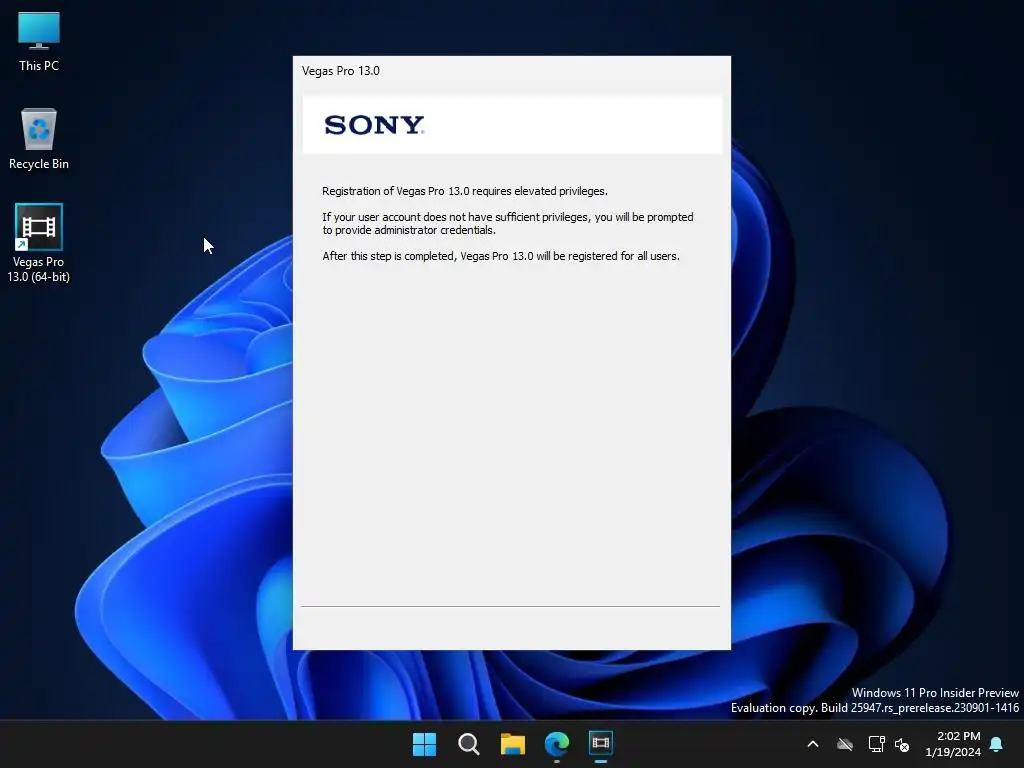
Task: Click text 'Registration of Vegas Pro 13.0 requires elevated privileges.'
Action: [x=464, y=191]
